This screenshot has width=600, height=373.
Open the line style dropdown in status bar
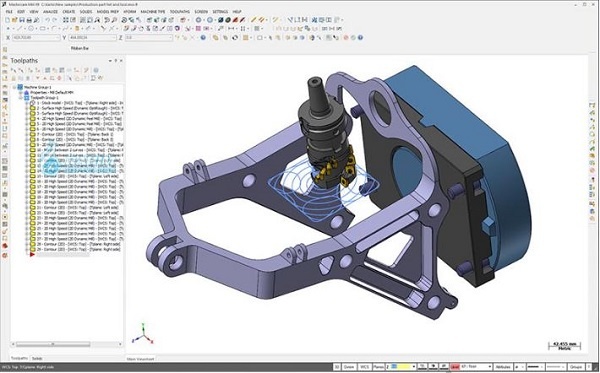tap(542, 367)
